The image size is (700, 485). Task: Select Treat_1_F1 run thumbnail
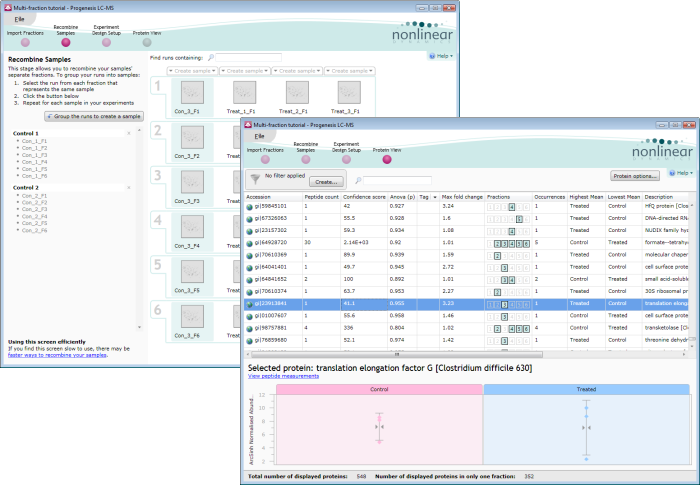tap(245, 92)
